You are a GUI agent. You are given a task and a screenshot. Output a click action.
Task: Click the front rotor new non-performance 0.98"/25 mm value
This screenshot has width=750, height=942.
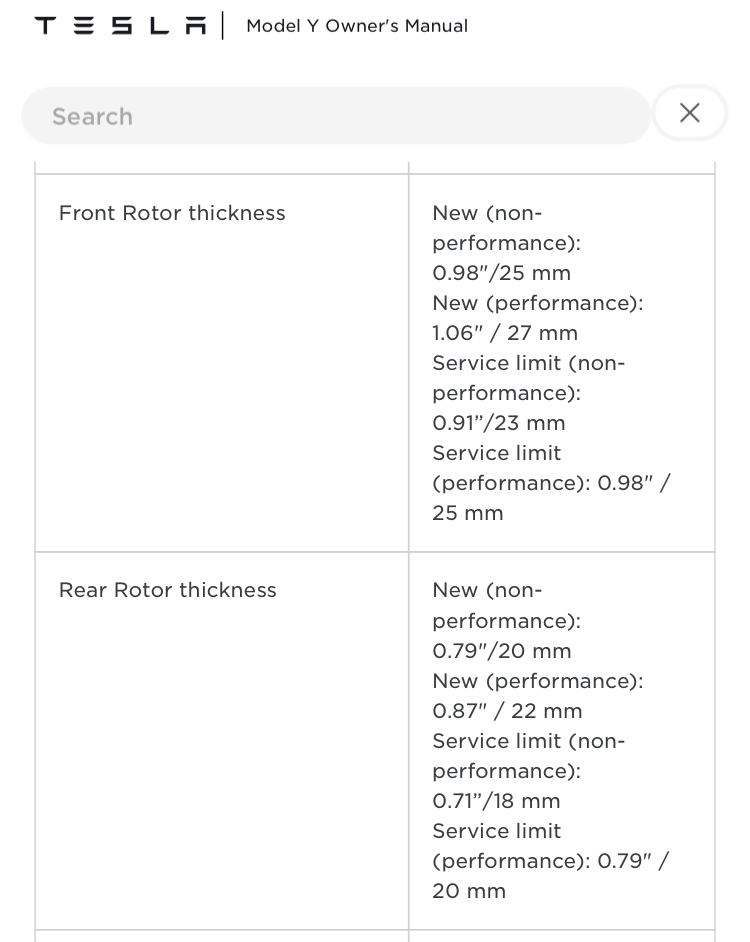click(x=502, y=273)
